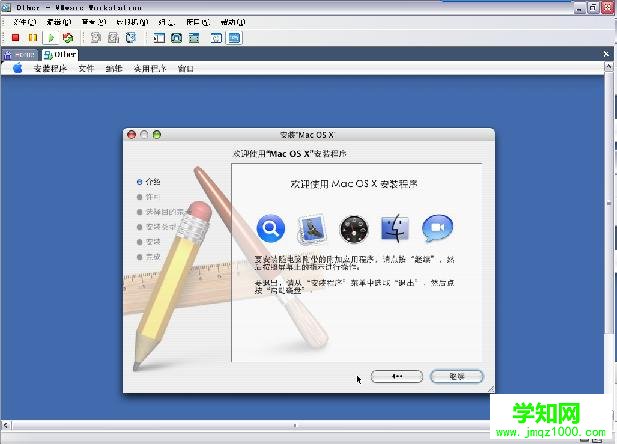Open the Mac 编辑 menu
The height and width of the screenshot is (444, 617).
114,68
